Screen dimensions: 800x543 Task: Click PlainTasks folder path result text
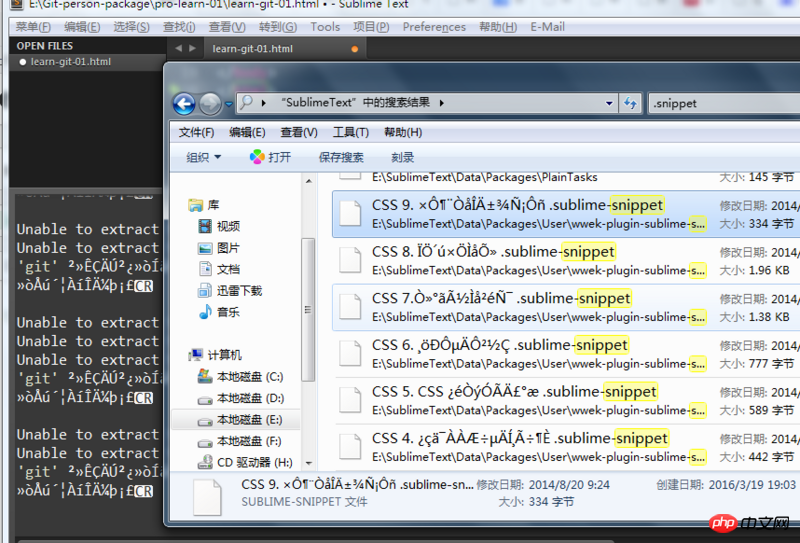[x=485, y=177]
